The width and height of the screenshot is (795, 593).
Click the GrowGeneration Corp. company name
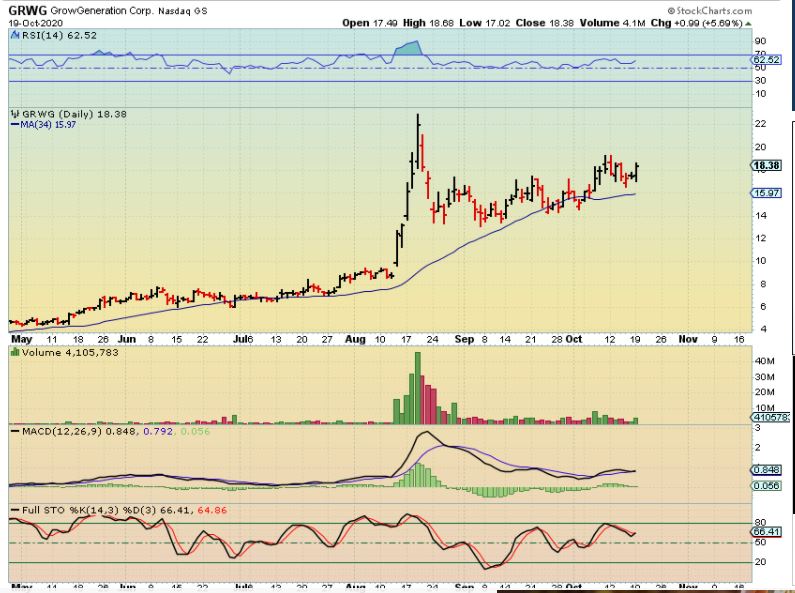(102, 11)
